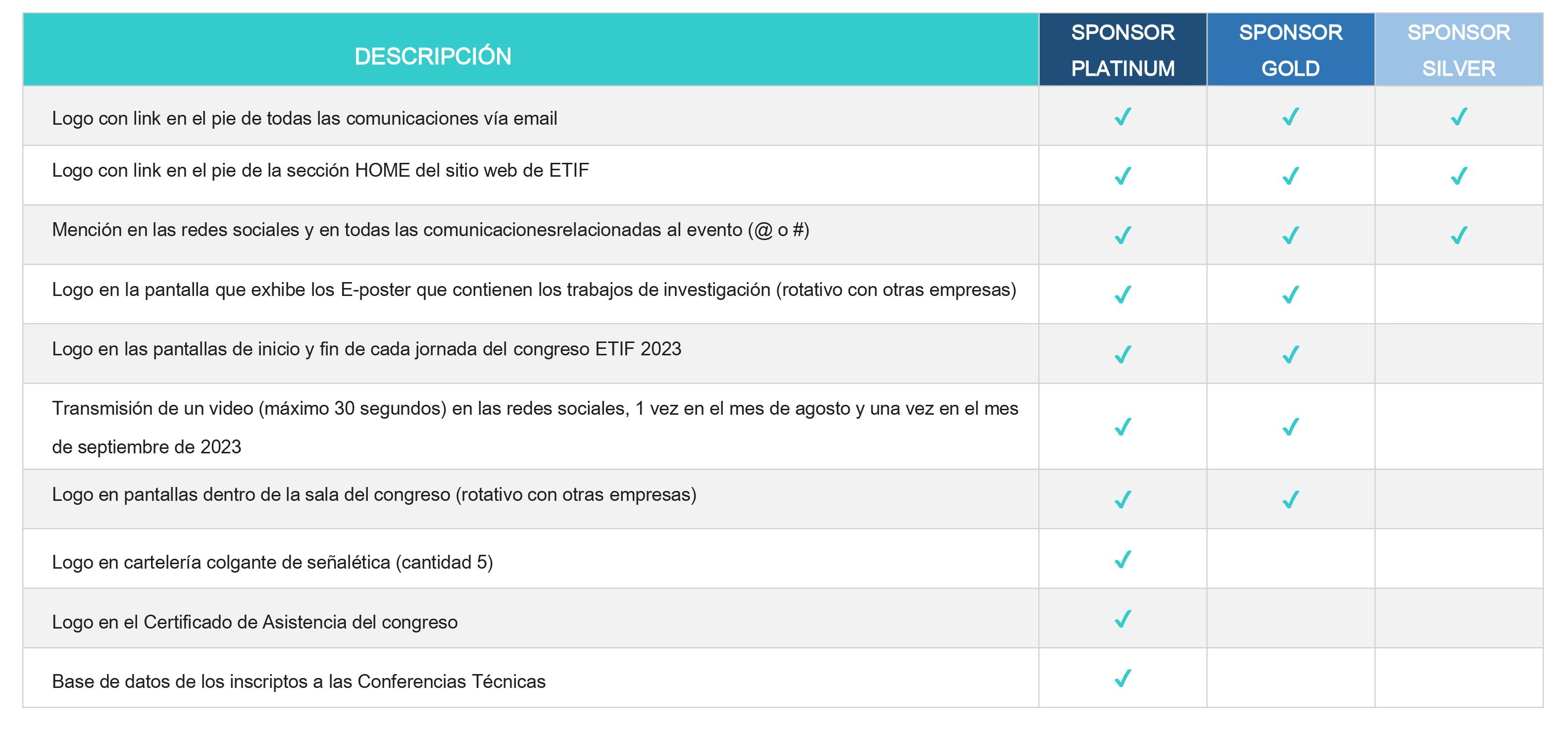Select the SPONSOR GOLD column header
The image size is (1568, 729).
(1290, 50)
